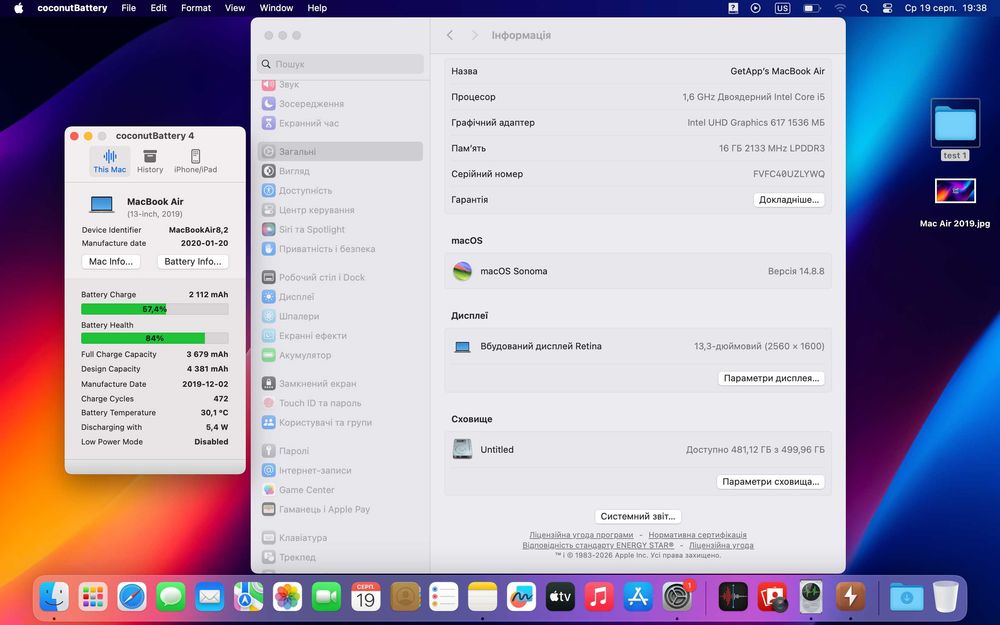This screenshot has height=625, width=1000.
Task: Click the battery status menu bar icon
Action: pyautogui.click(x=811, y=8)
